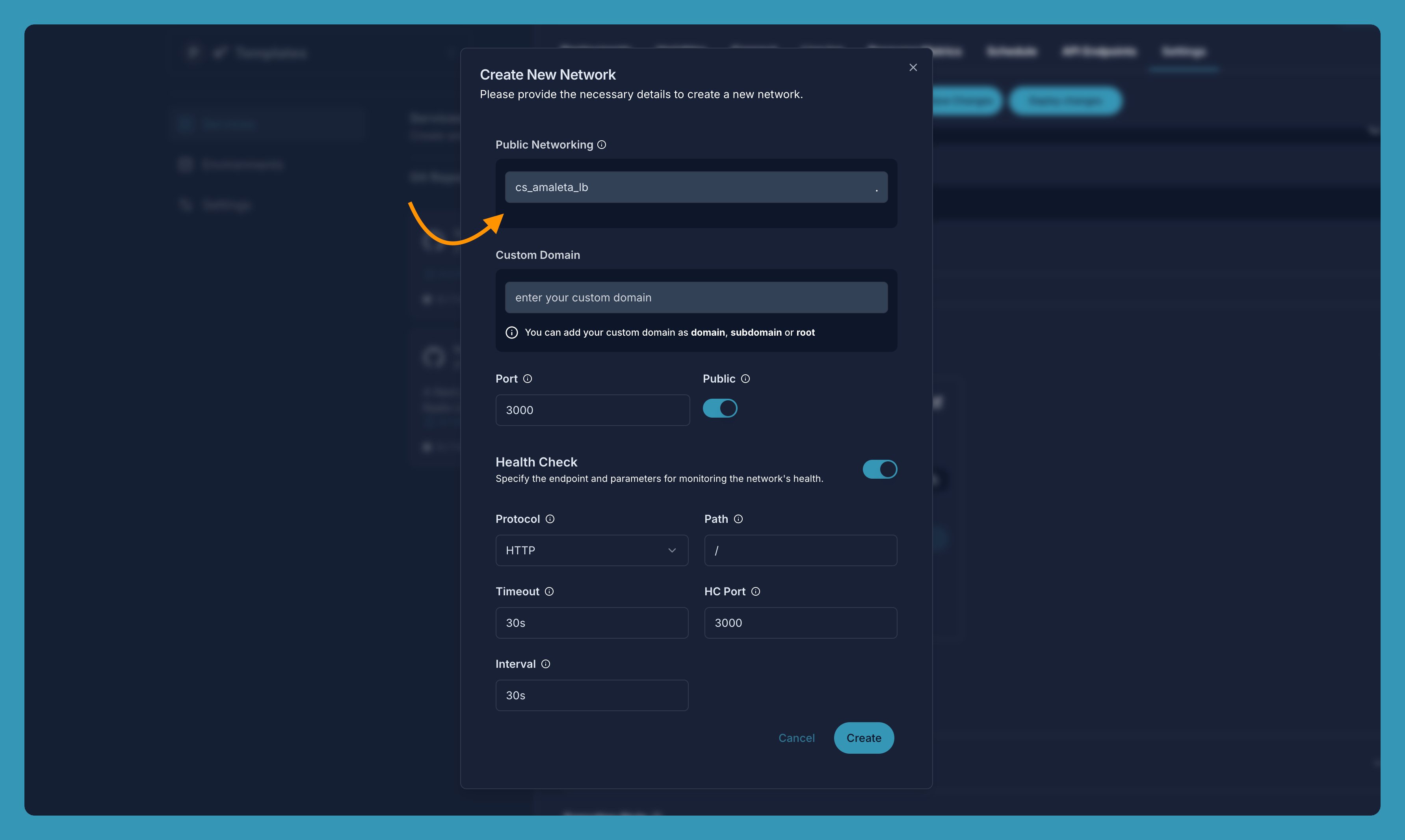Close the Create New Network dialog
The height and width of the screenshot is (840, 1405).
click(x=913, y=67)
